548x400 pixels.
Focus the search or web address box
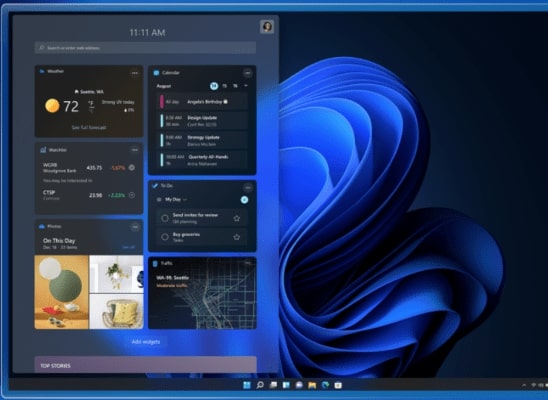pos(145,48)
